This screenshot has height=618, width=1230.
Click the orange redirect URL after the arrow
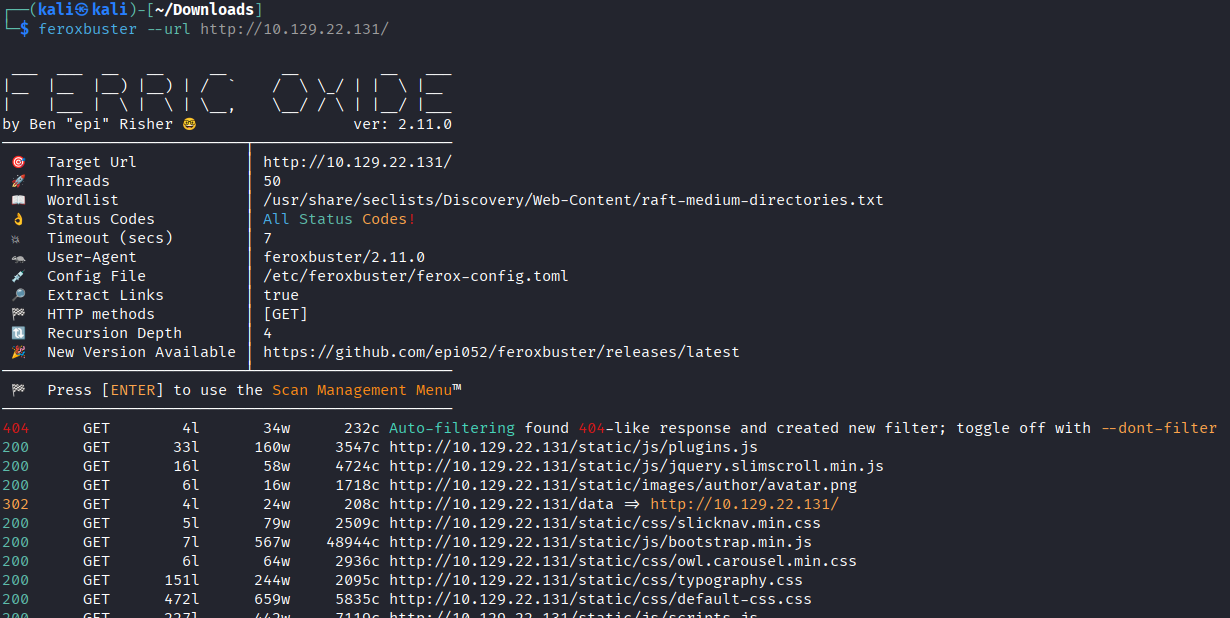746,504
